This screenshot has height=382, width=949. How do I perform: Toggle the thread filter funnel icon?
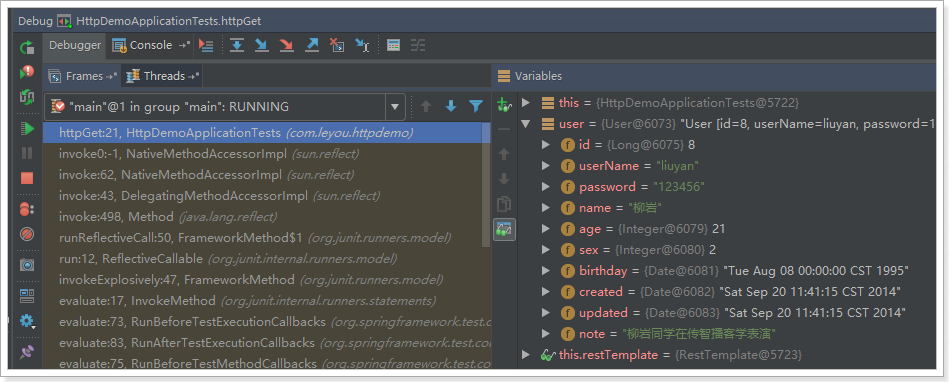[476, 107]
